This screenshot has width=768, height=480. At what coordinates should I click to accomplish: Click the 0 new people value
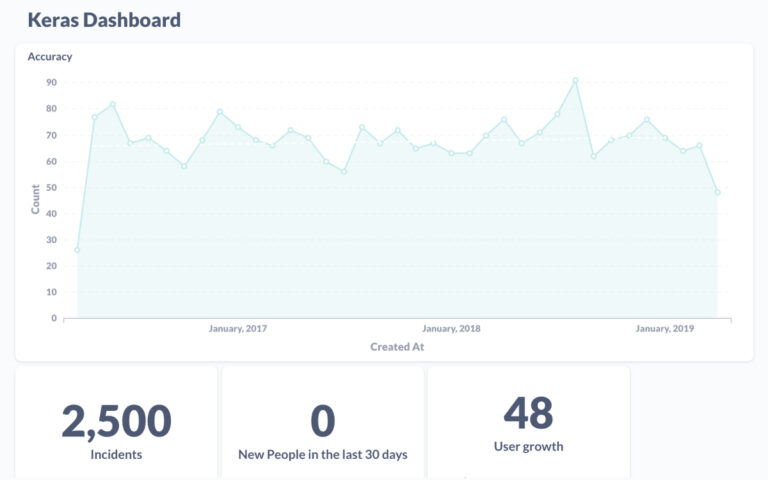[x=323, y=421]
